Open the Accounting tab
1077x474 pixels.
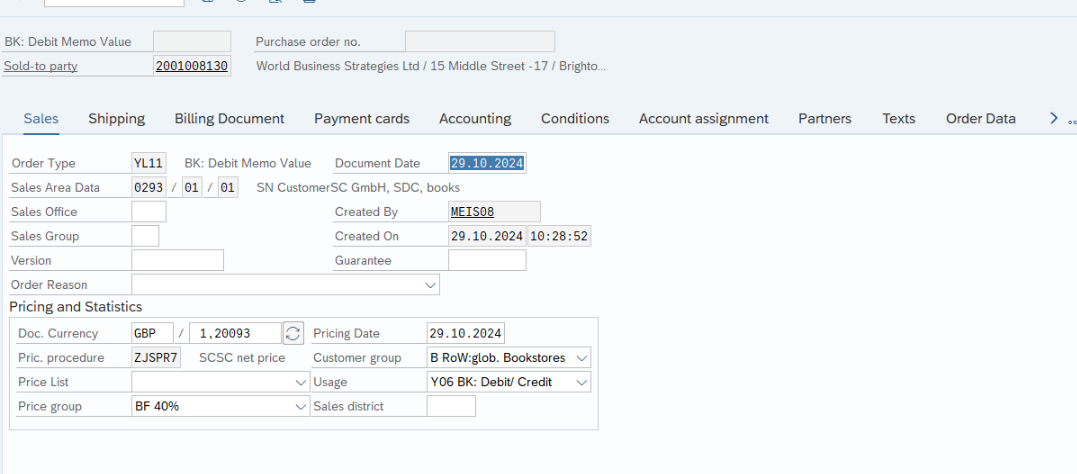475,118
